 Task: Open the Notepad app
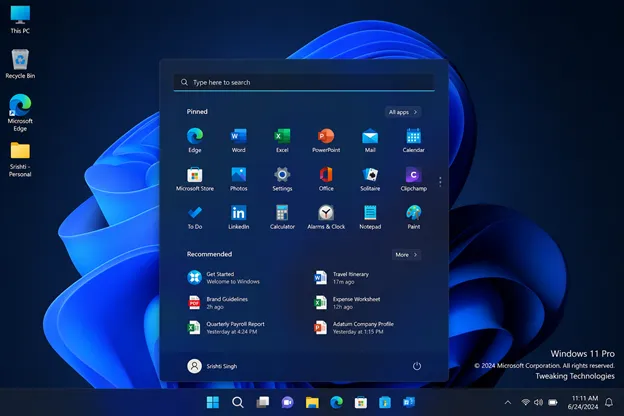[x=370, y=217]
